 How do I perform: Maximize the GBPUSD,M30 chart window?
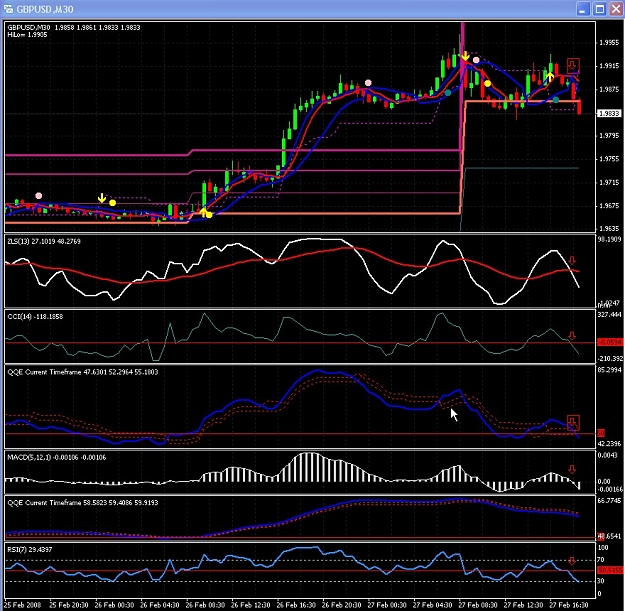(x=599, y=9)
